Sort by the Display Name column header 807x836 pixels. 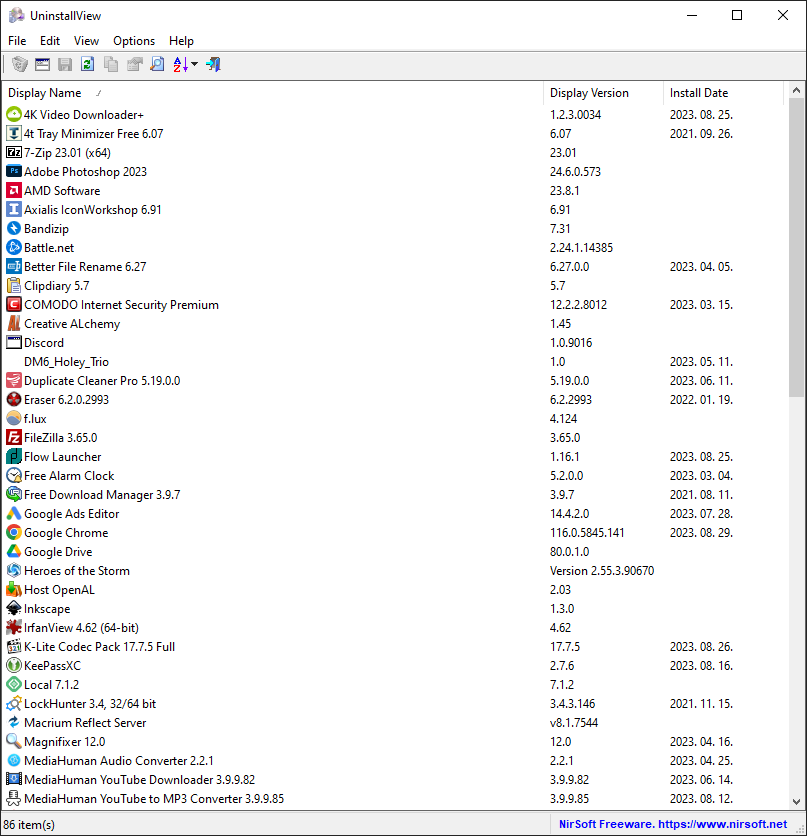coord(273,93)
